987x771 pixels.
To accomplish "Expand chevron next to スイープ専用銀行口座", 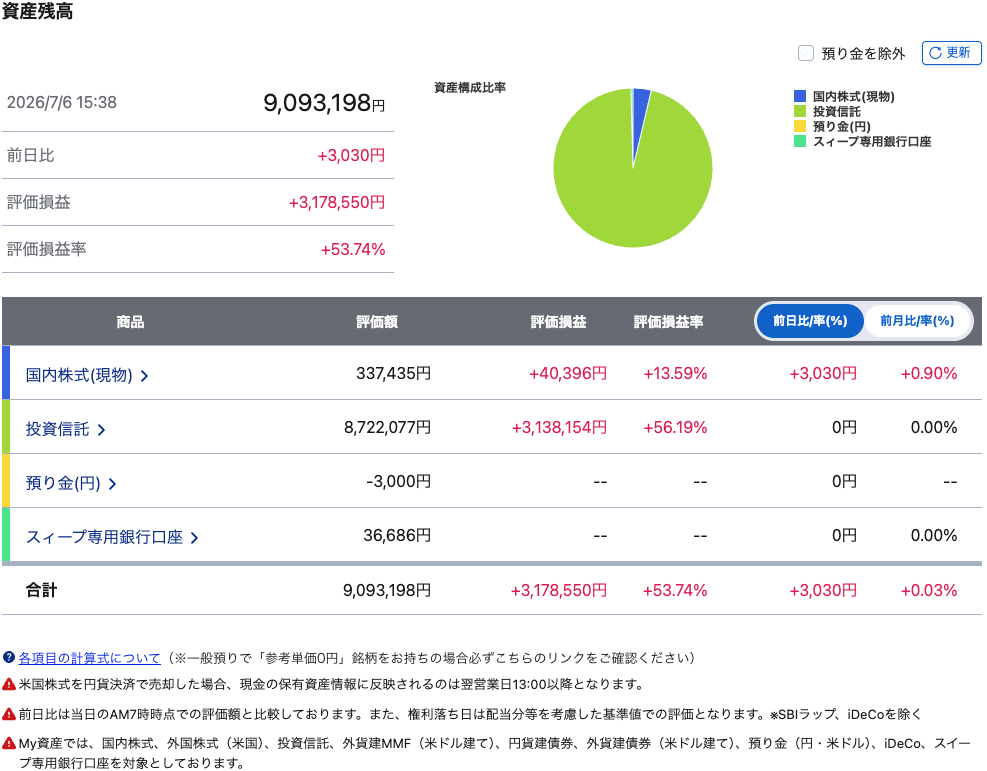I will (x=194, y=538).
